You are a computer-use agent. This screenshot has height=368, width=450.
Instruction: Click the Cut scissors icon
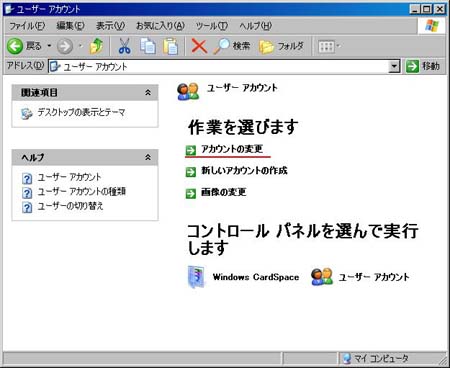(124, 46)
